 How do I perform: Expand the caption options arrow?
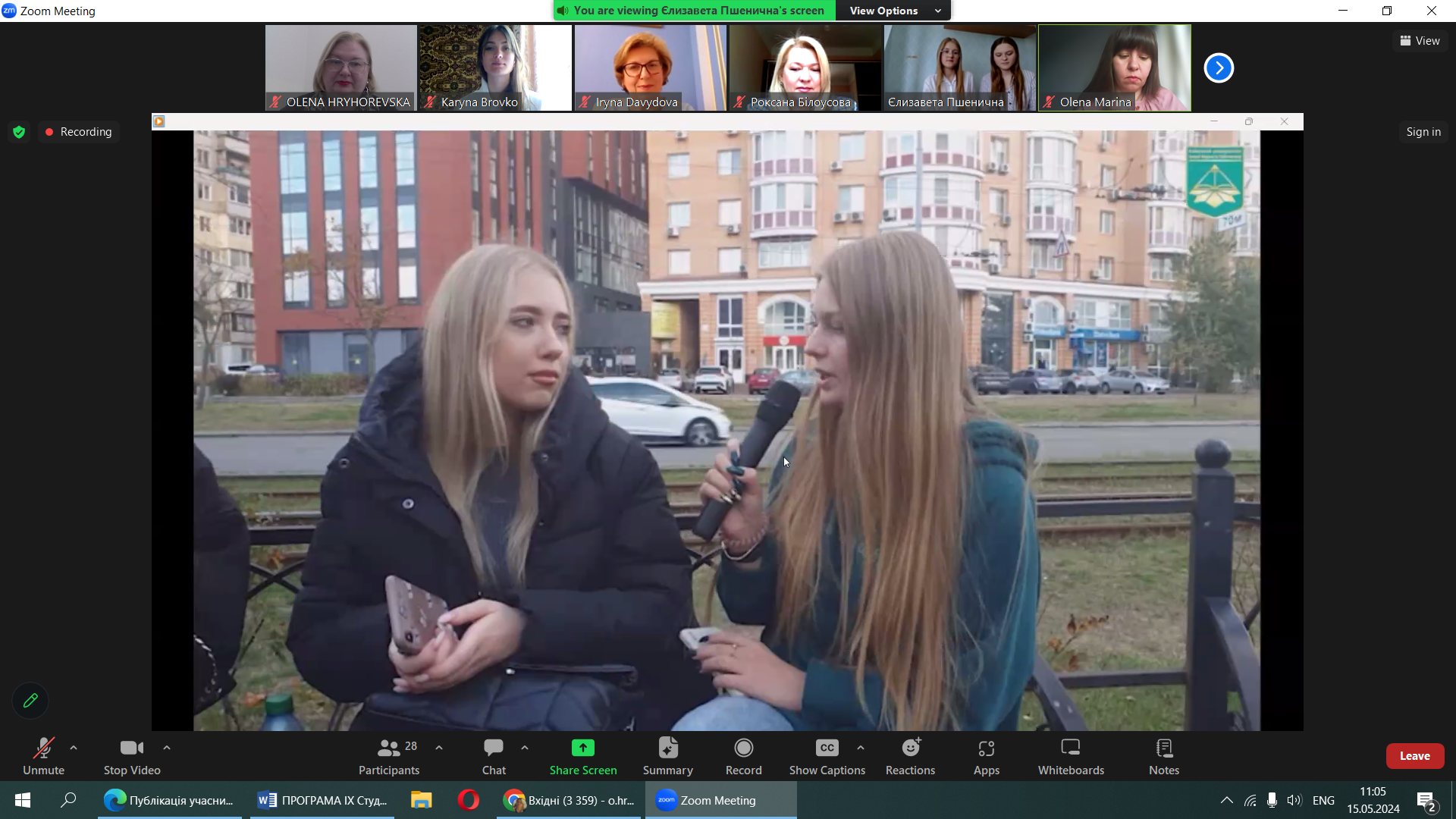click(861, 748)
